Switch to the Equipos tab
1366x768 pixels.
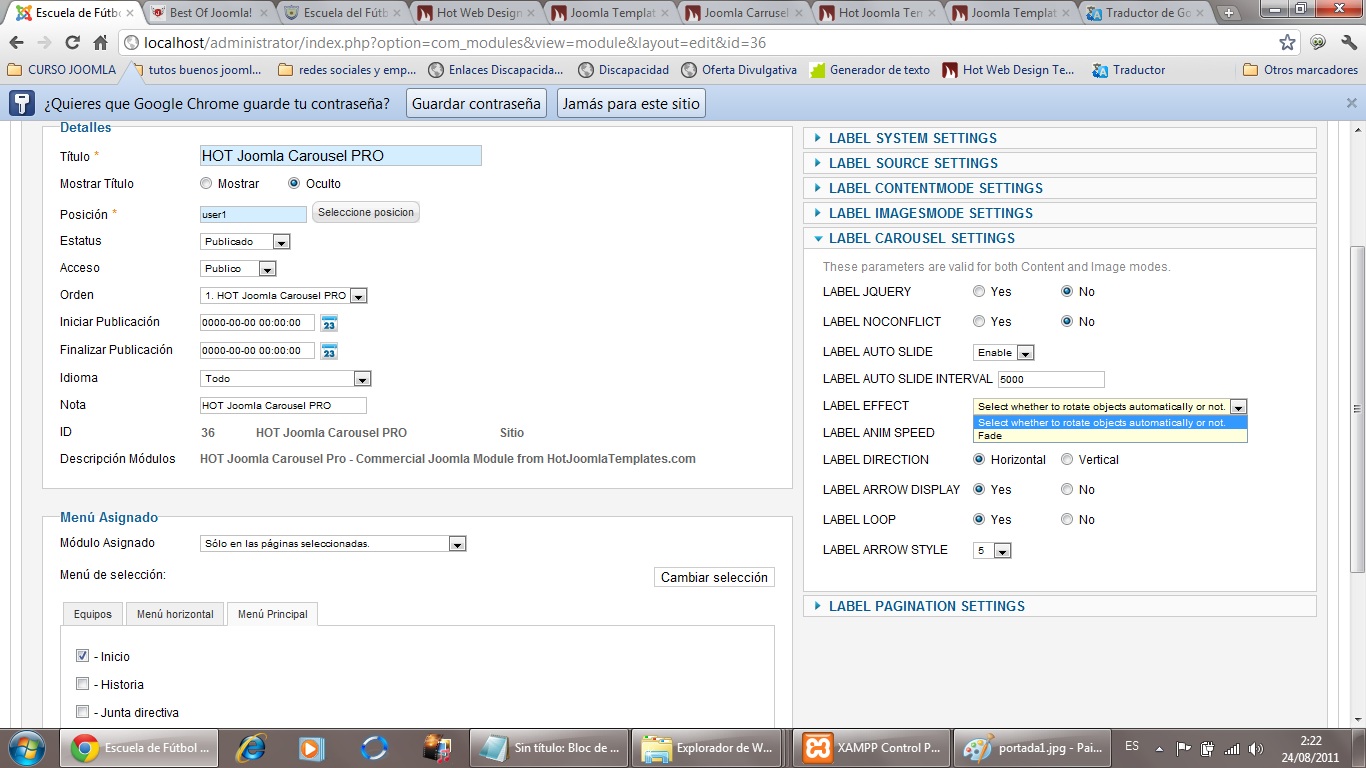click(x=93, y=614)
